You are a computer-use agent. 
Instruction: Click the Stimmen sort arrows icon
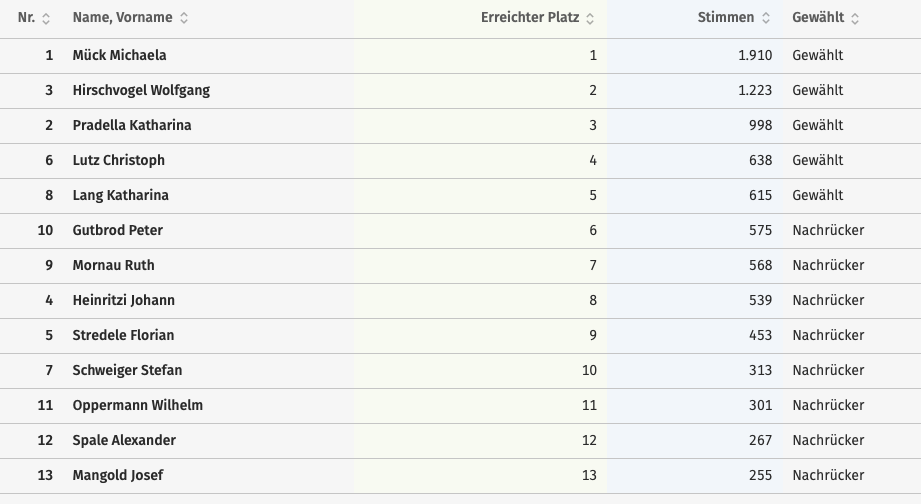[766, 18]
